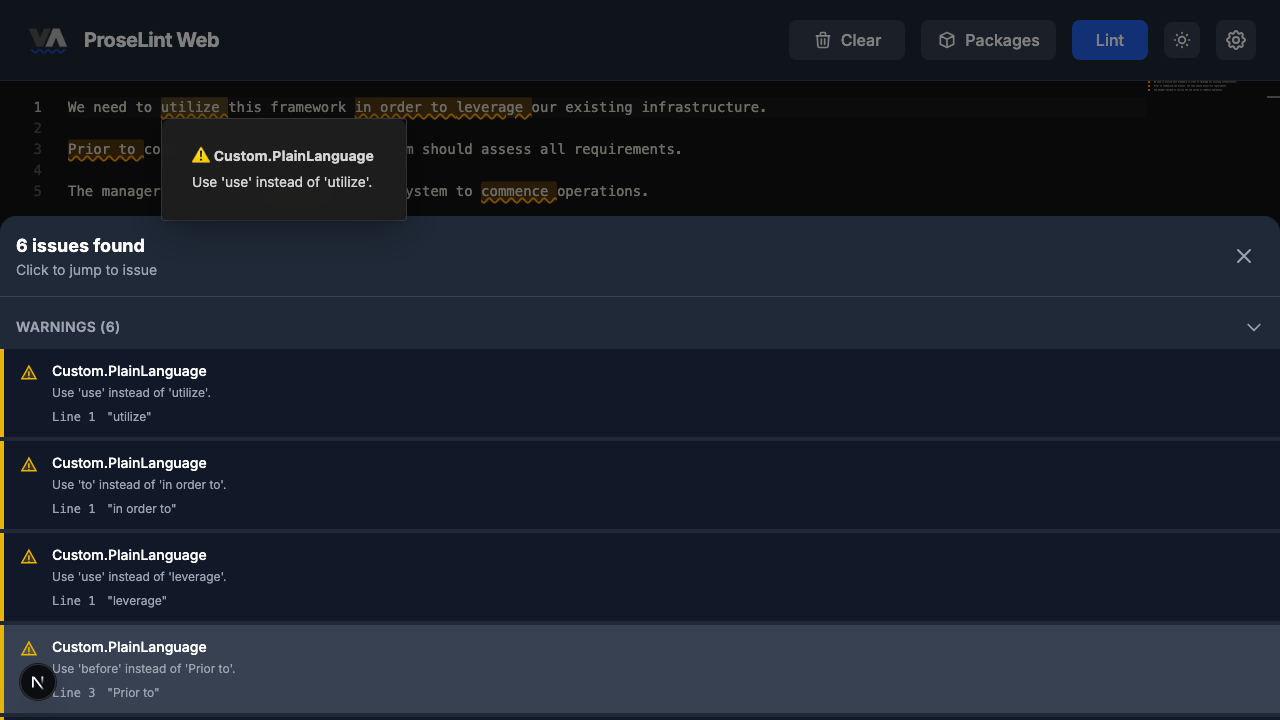Select the highlighted word 'commence' in the editor

[x=517, y=191]
